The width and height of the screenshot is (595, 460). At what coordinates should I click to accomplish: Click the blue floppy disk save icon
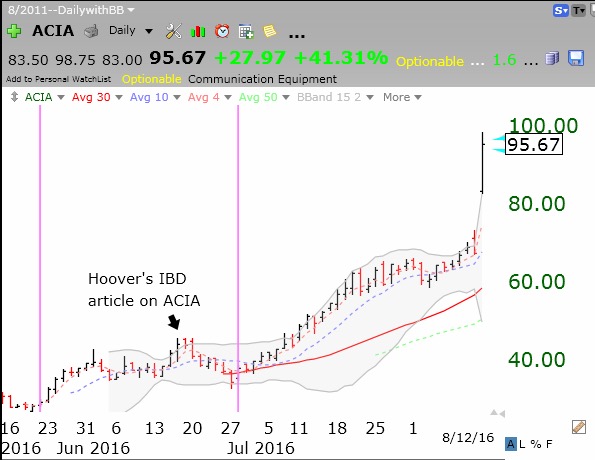pyautogui.click(x=576, y=58)
